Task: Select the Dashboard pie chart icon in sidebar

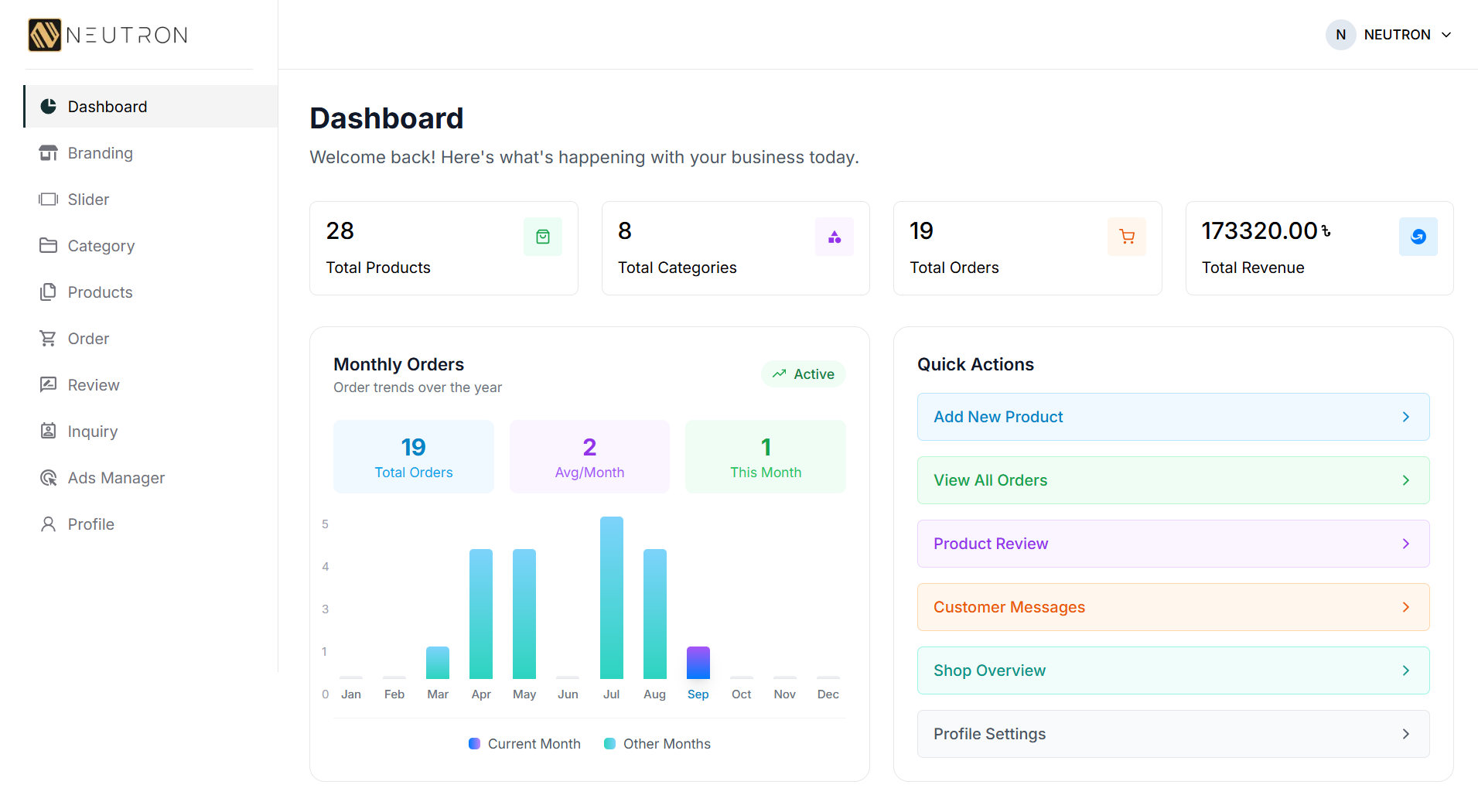Action: 48,106
